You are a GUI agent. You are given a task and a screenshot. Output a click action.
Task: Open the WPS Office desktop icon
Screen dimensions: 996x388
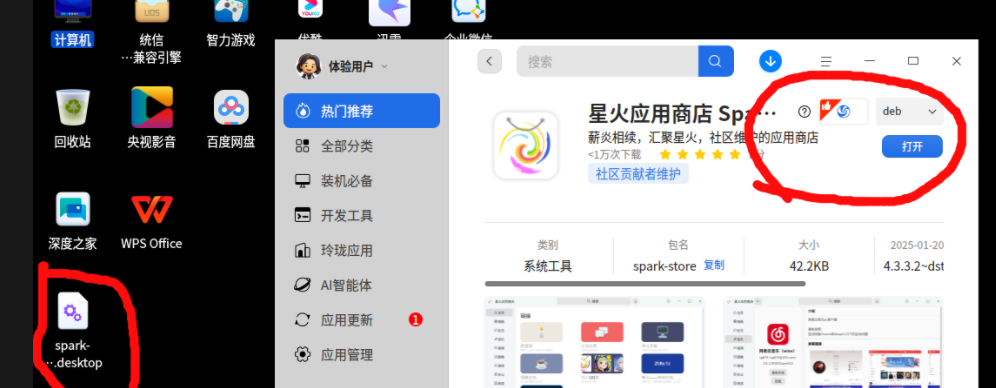[x=151, y=221]
